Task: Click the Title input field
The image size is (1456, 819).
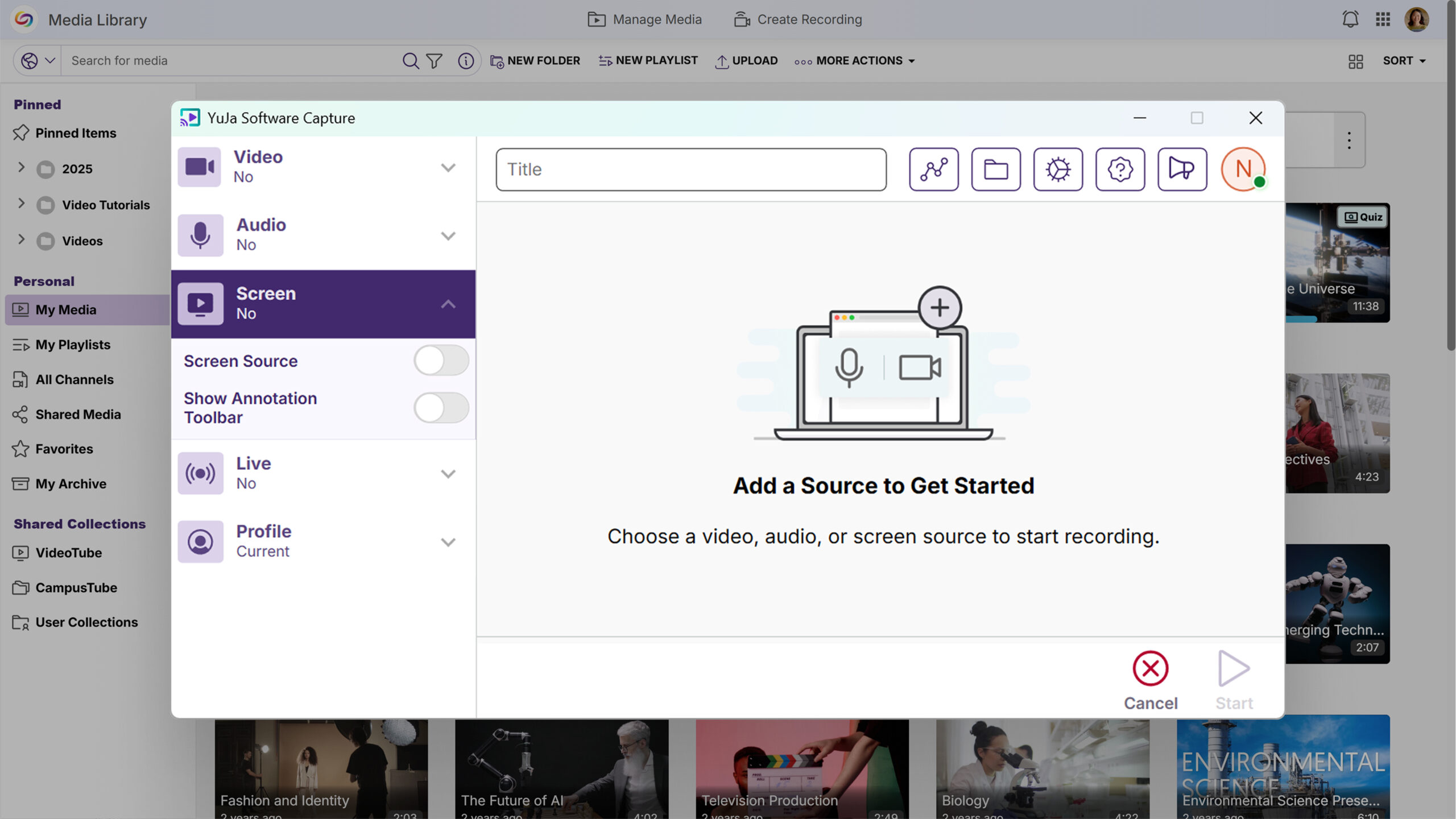Action: tap(691, 169)
